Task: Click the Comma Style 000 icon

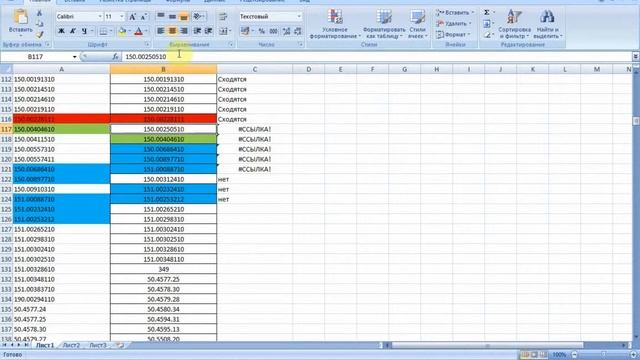Action: (x=273, y=31)
